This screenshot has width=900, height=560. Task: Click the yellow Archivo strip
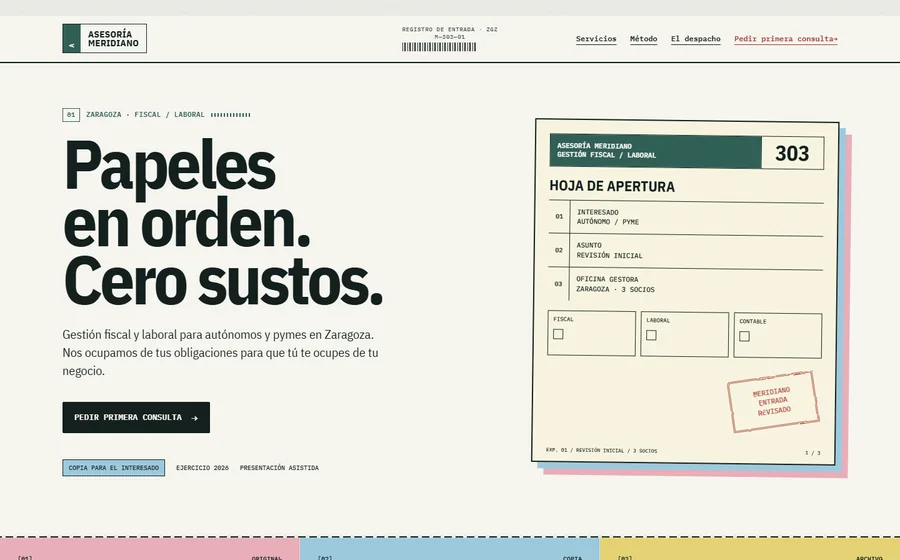tap(750, 549)
